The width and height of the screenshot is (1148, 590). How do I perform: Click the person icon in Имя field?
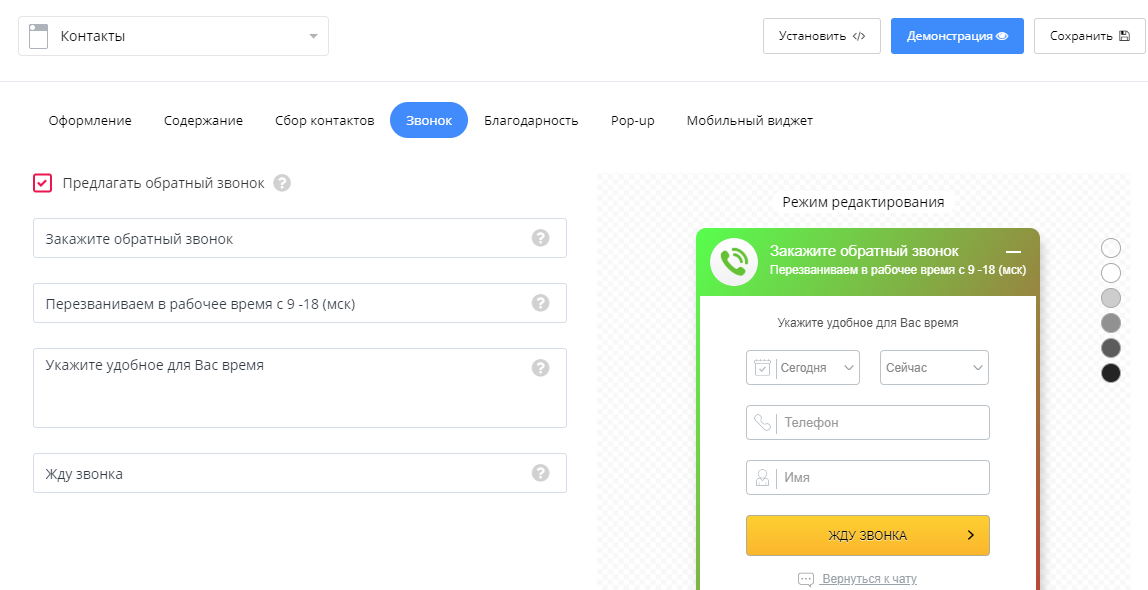pos(762,477)
